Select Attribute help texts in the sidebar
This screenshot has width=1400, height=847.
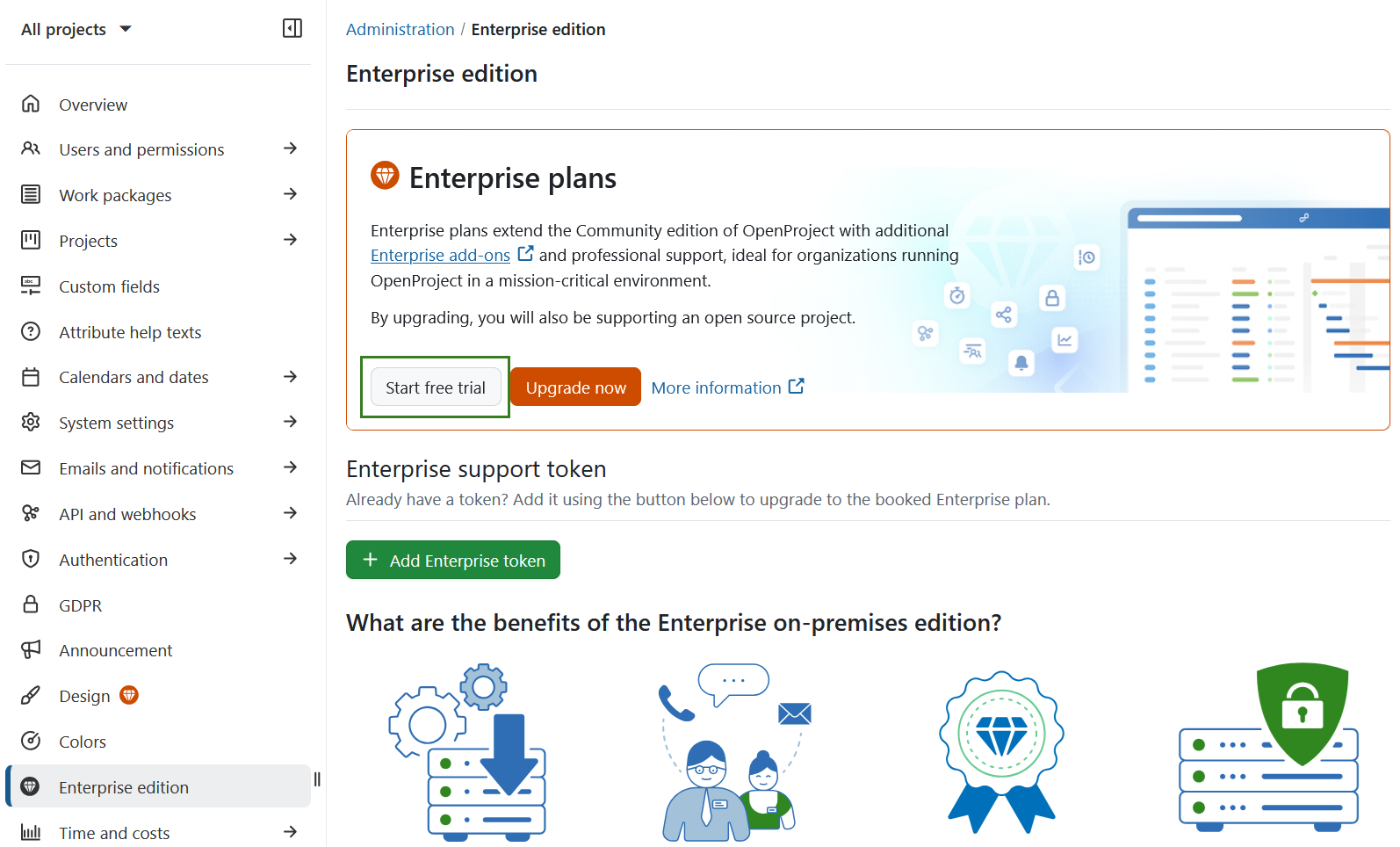pyautogui.click(x=130, y=331)
